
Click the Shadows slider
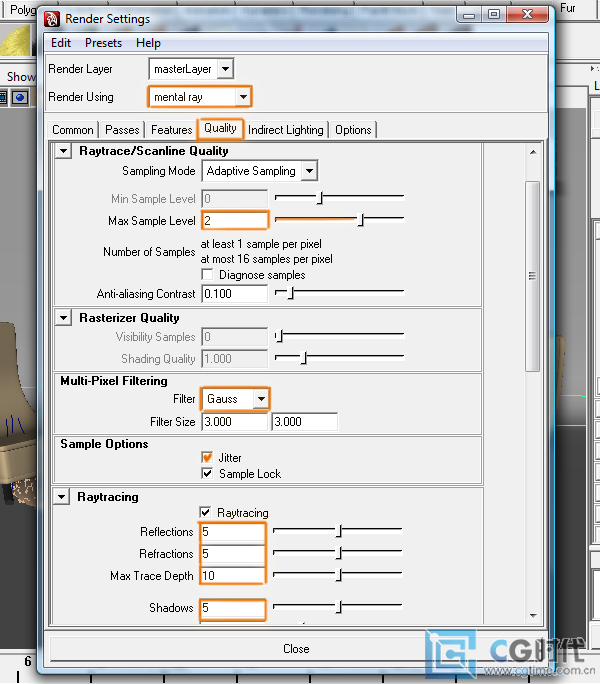(x=337, y=606)
